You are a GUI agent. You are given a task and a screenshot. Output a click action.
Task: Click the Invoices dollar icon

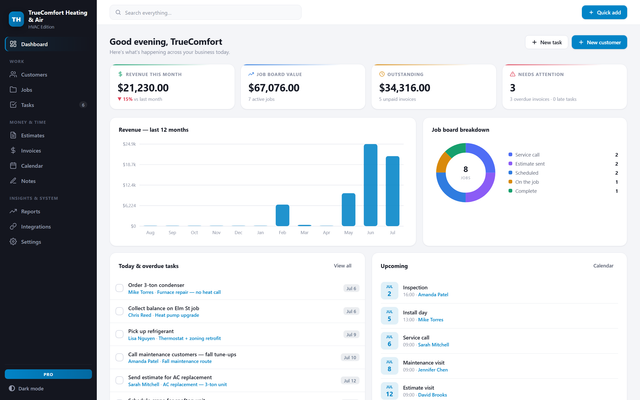tap(13, 150)
